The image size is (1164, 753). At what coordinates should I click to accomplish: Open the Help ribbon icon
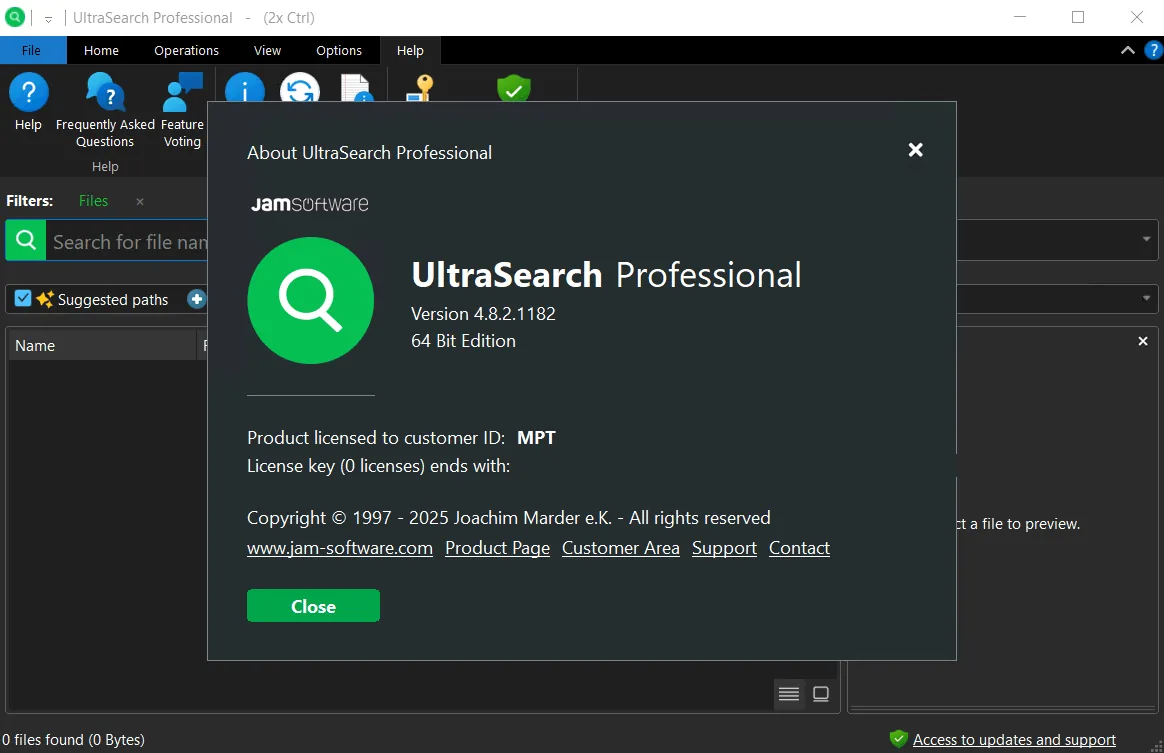(x=28, y=102)
